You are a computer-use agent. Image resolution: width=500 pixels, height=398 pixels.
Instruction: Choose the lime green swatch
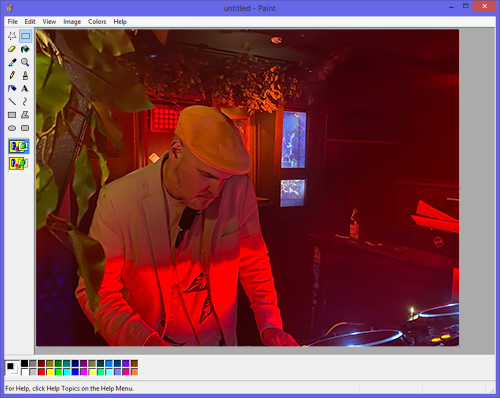(58, 372)
